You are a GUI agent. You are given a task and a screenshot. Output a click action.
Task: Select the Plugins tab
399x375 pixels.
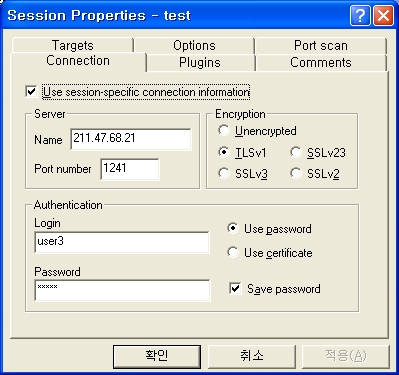(200, 63)
